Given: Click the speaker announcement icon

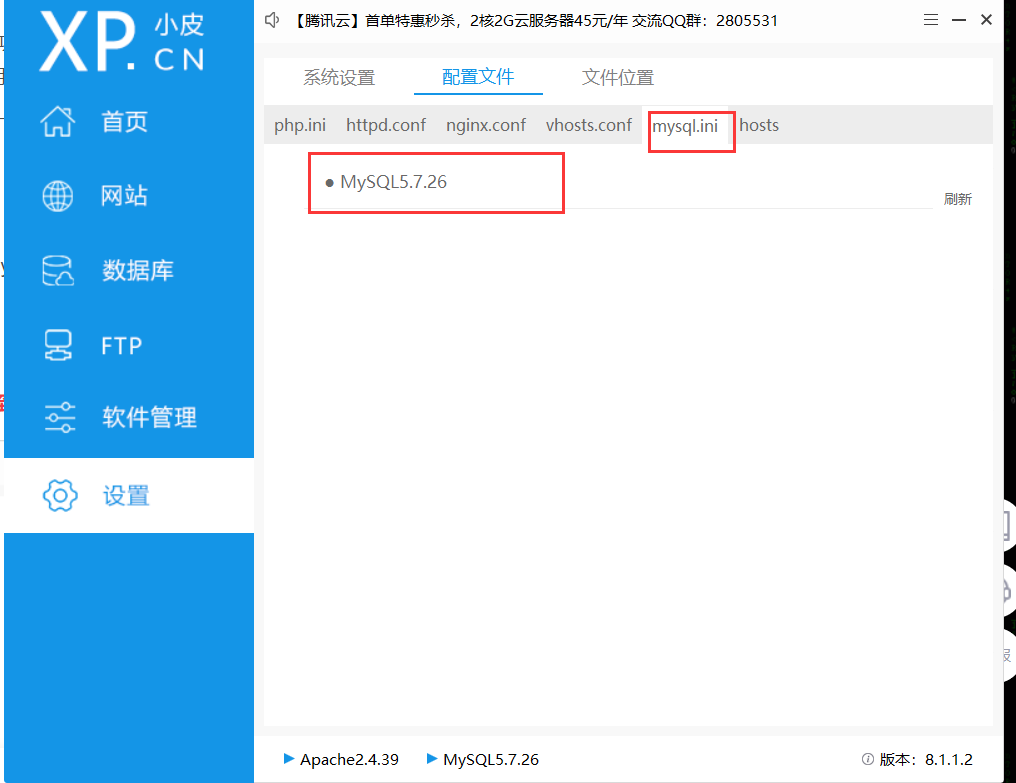Looking at the screenshot, I should click(x=272, y=20).
